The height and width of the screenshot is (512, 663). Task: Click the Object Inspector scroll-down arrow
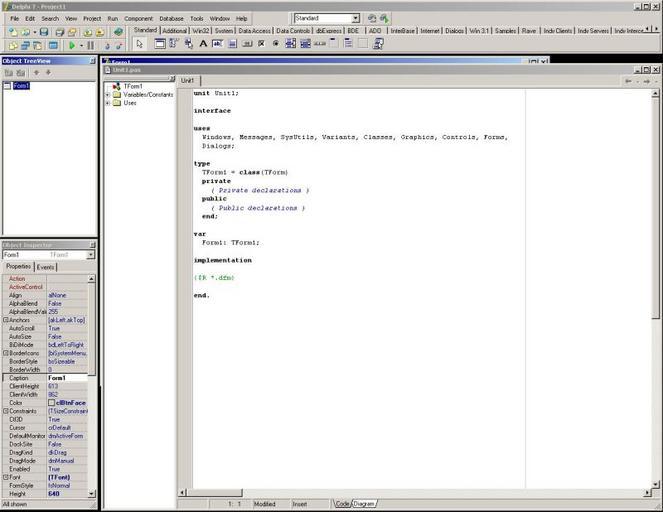click(91, 493)
